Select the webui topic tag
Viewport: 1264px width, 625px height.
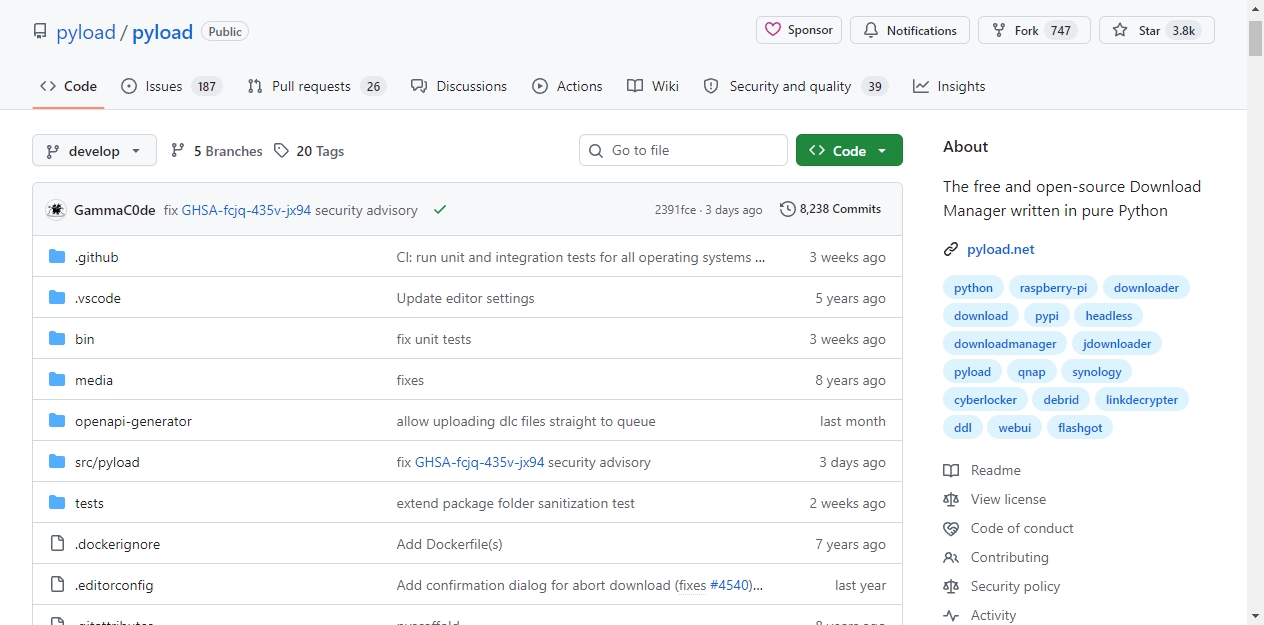tap(1014, 428)
